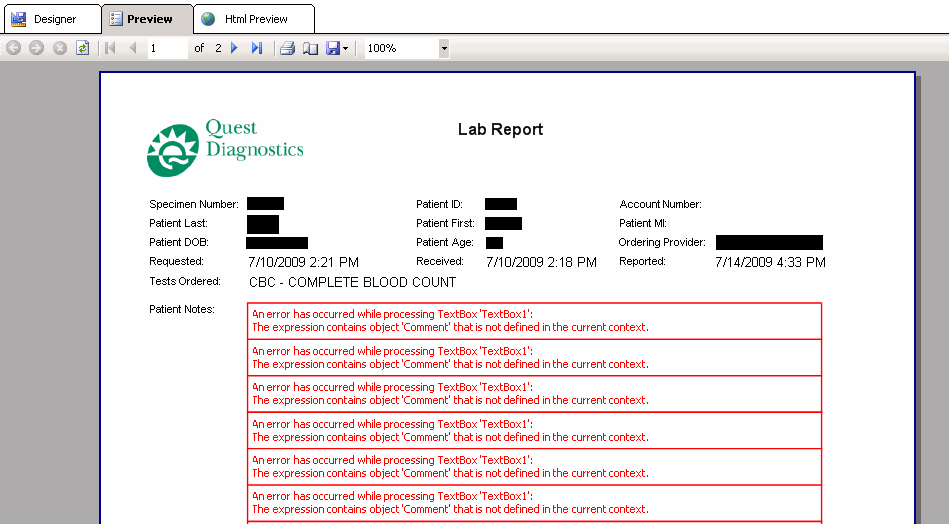Click CBC - COMPLETE BLOOD COUNT text

pos(352,283)
